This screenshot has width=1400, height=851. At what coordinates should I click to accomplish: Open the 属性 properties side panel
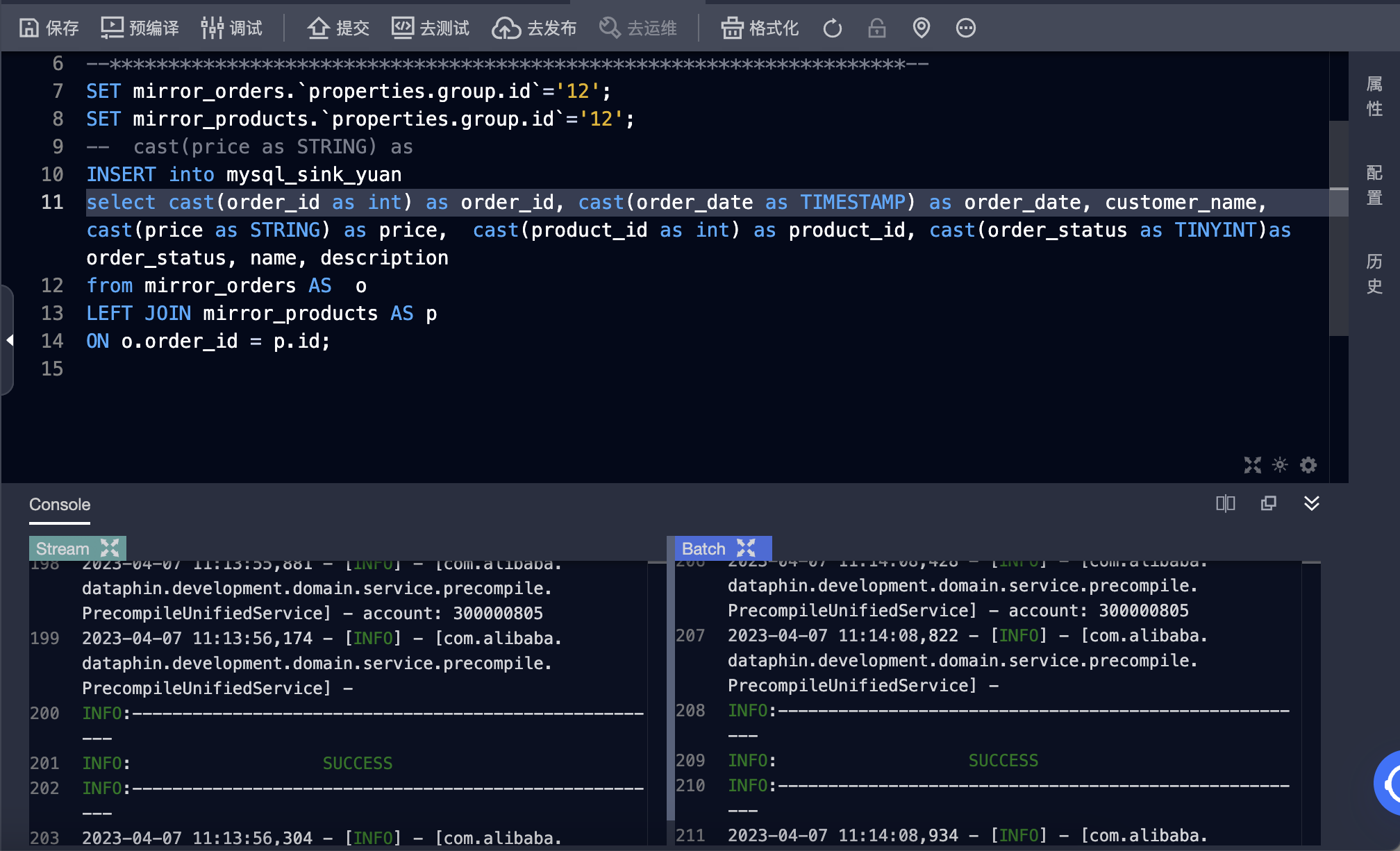pyautogui.click(x=1374, y=96)
